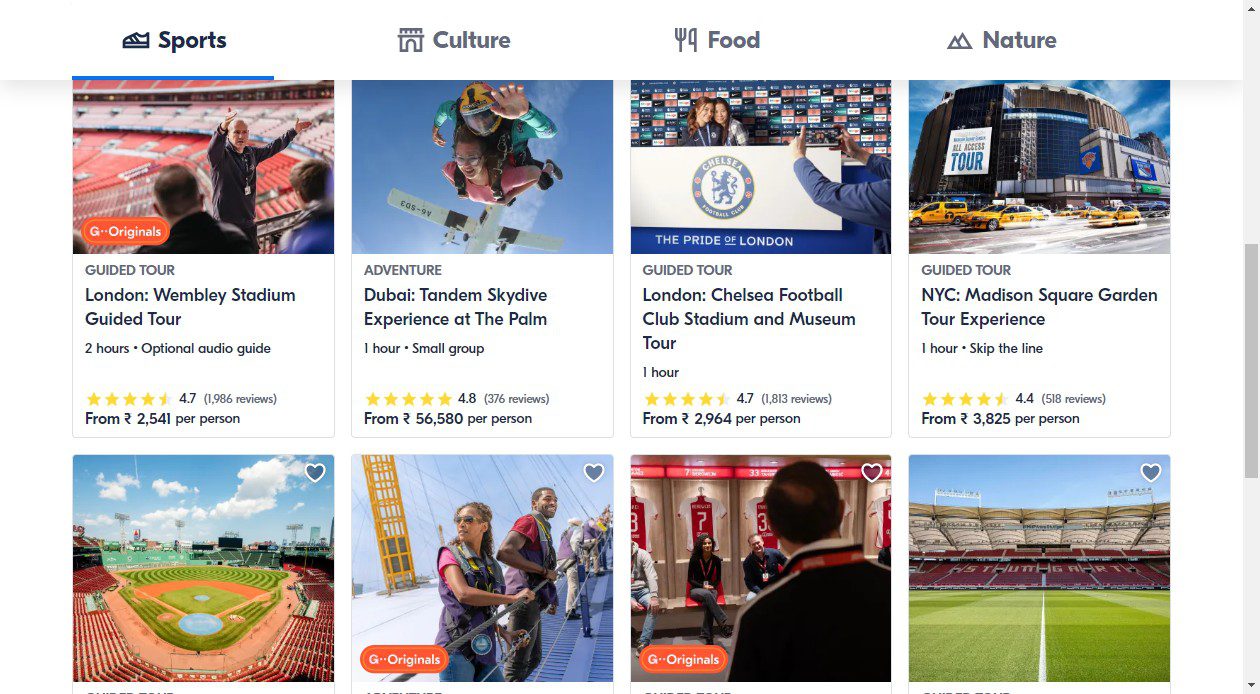The image size is (1260, 694).
Task: Click the star rating on Dubai skydive card
Action: tap(409, 399)
